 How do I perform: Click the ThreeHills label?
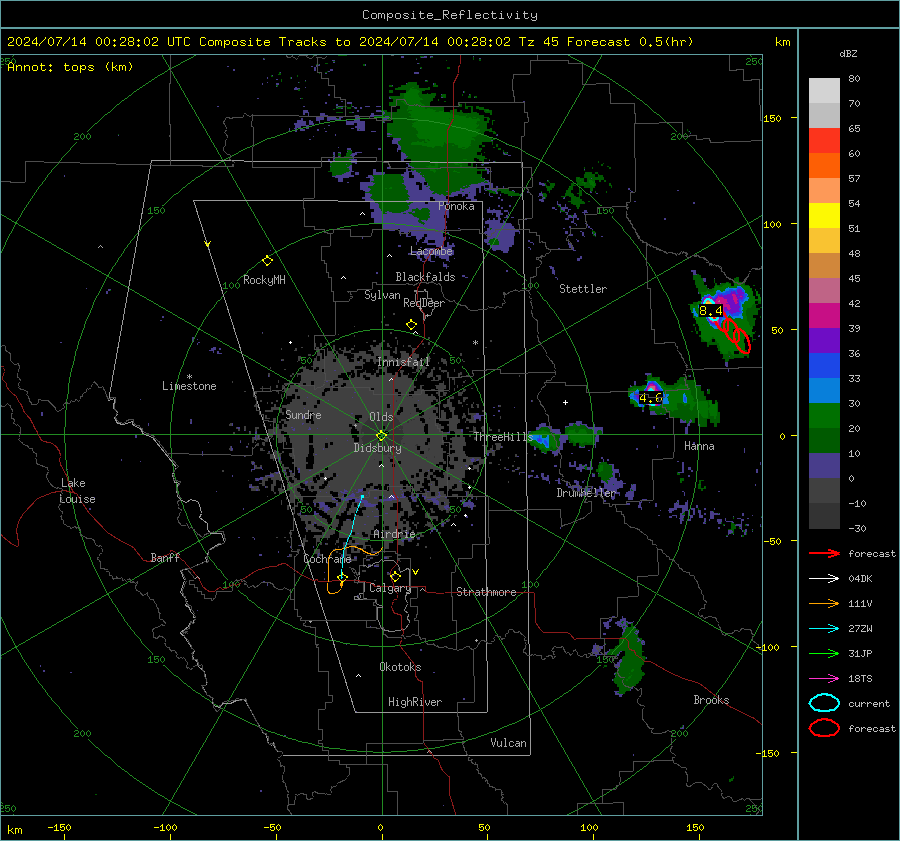[x=503, y=437]
